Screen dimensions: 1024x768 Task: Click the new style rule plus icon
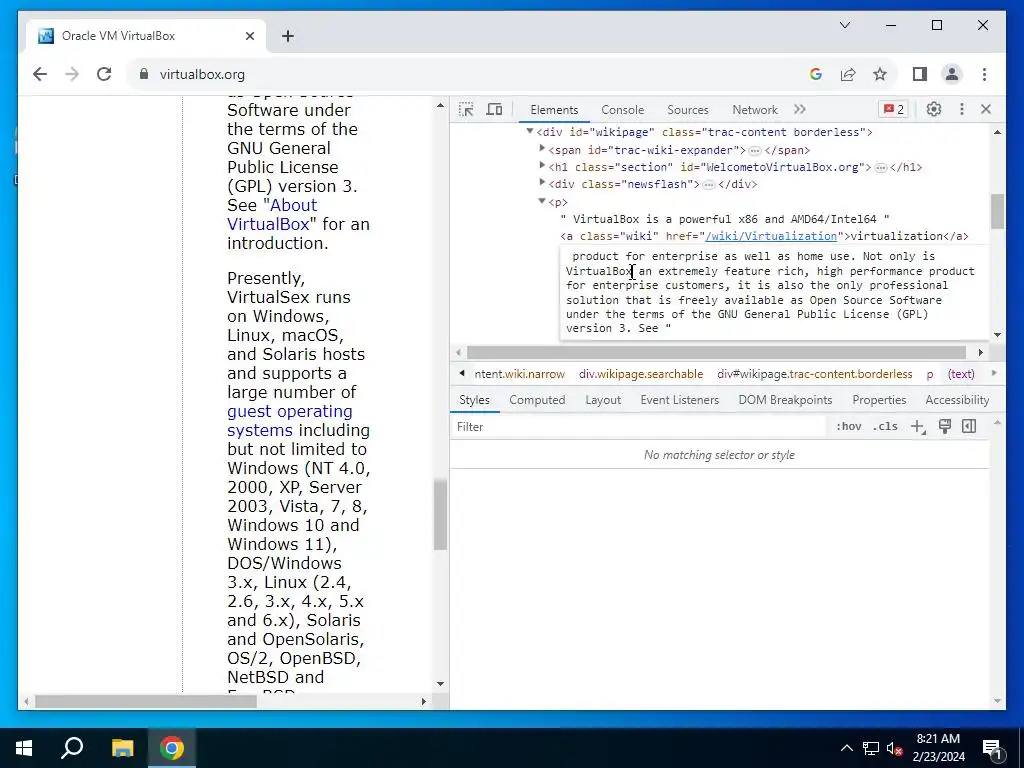coord(918,426)
